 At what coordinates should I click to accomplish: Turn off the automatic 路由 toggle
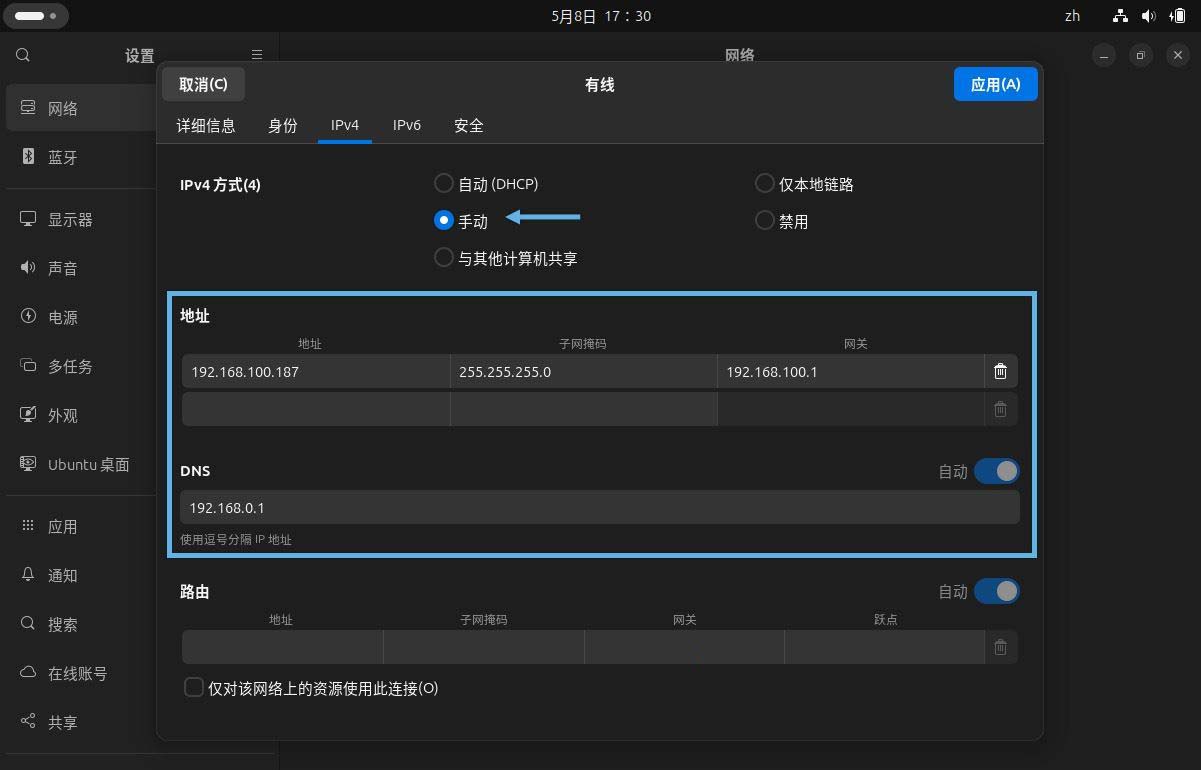[996, 591]
